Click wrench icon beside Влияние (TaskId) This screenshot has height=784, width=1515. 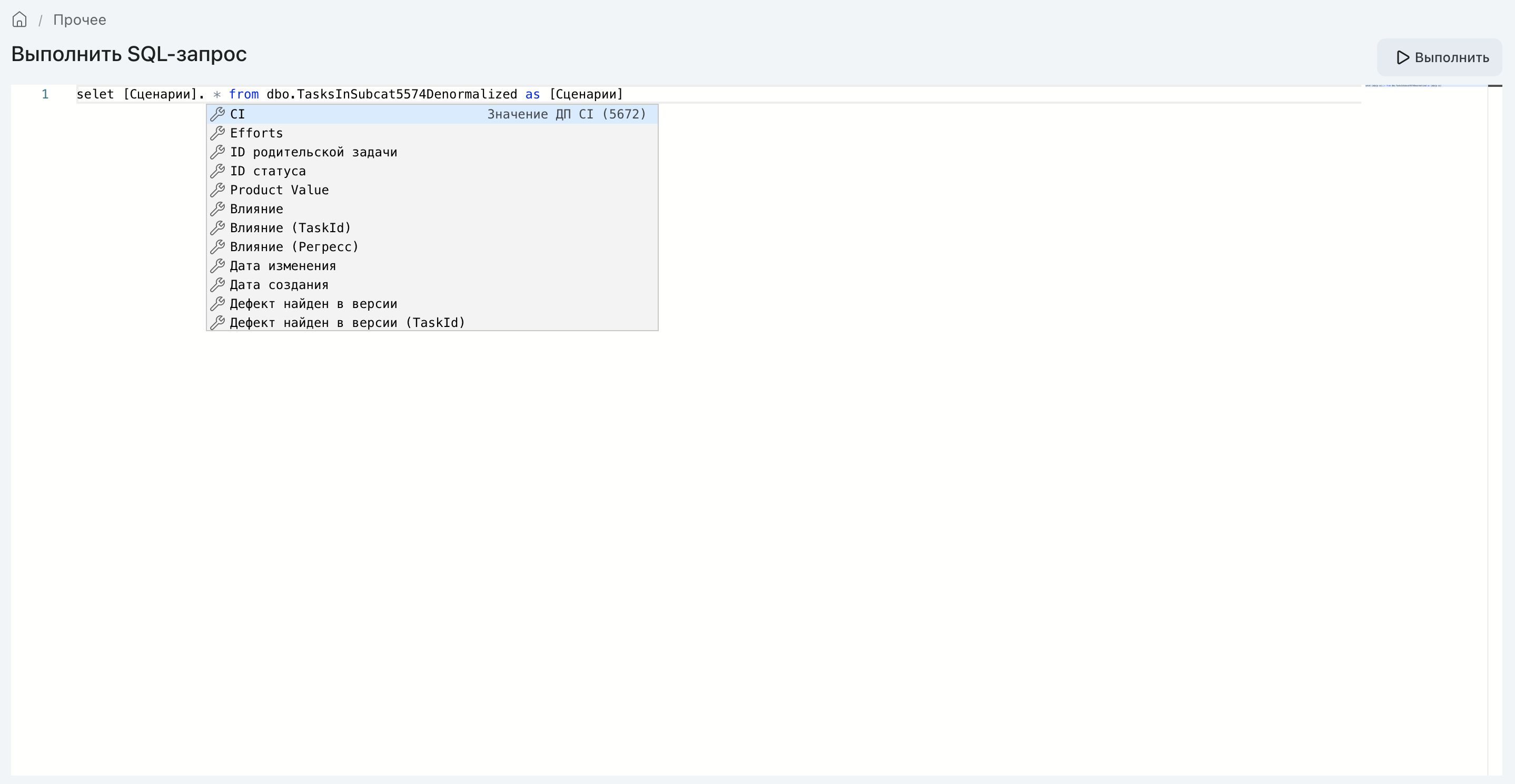(217, 227)
